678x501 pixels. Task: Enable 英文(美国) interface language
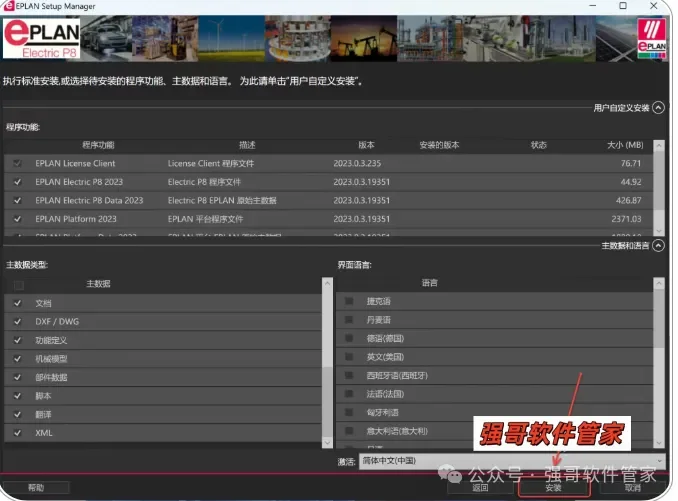349,357
